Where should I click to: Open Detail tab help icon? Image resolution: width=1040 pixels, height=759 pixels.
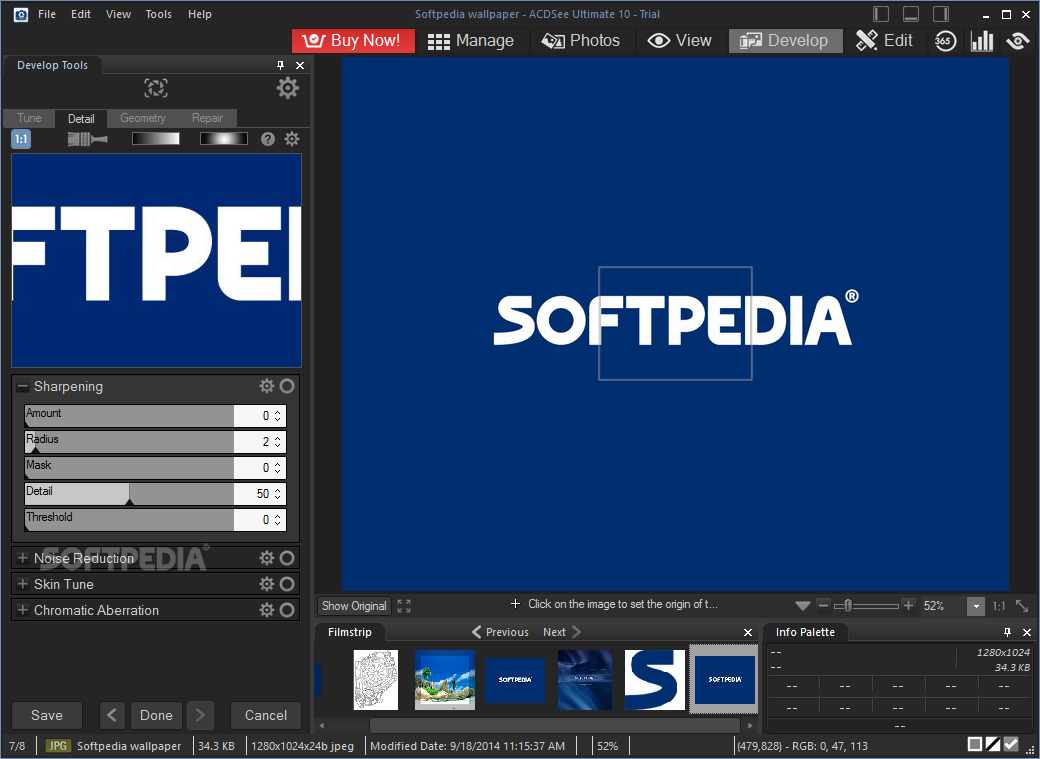point(268,139)
